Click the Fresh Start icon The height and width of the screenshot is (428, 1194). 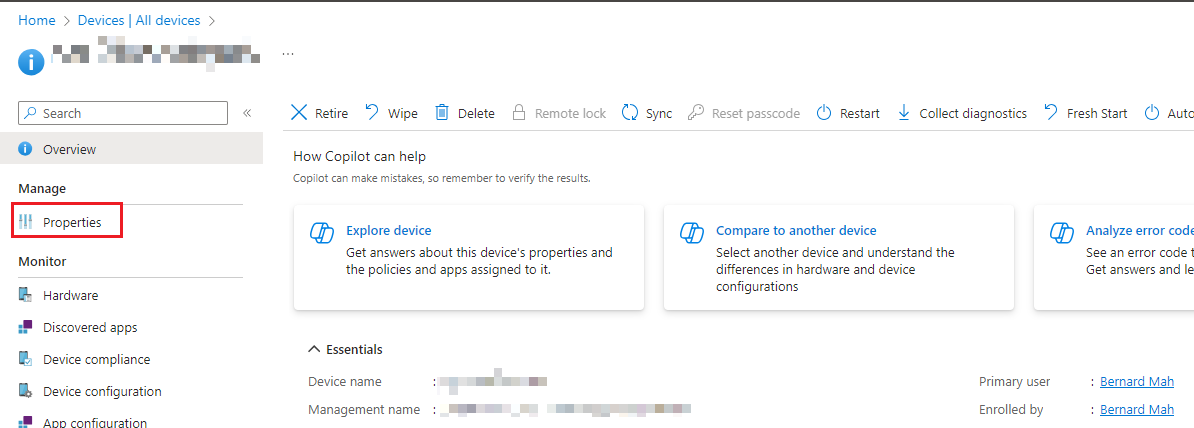point(1051,113)
